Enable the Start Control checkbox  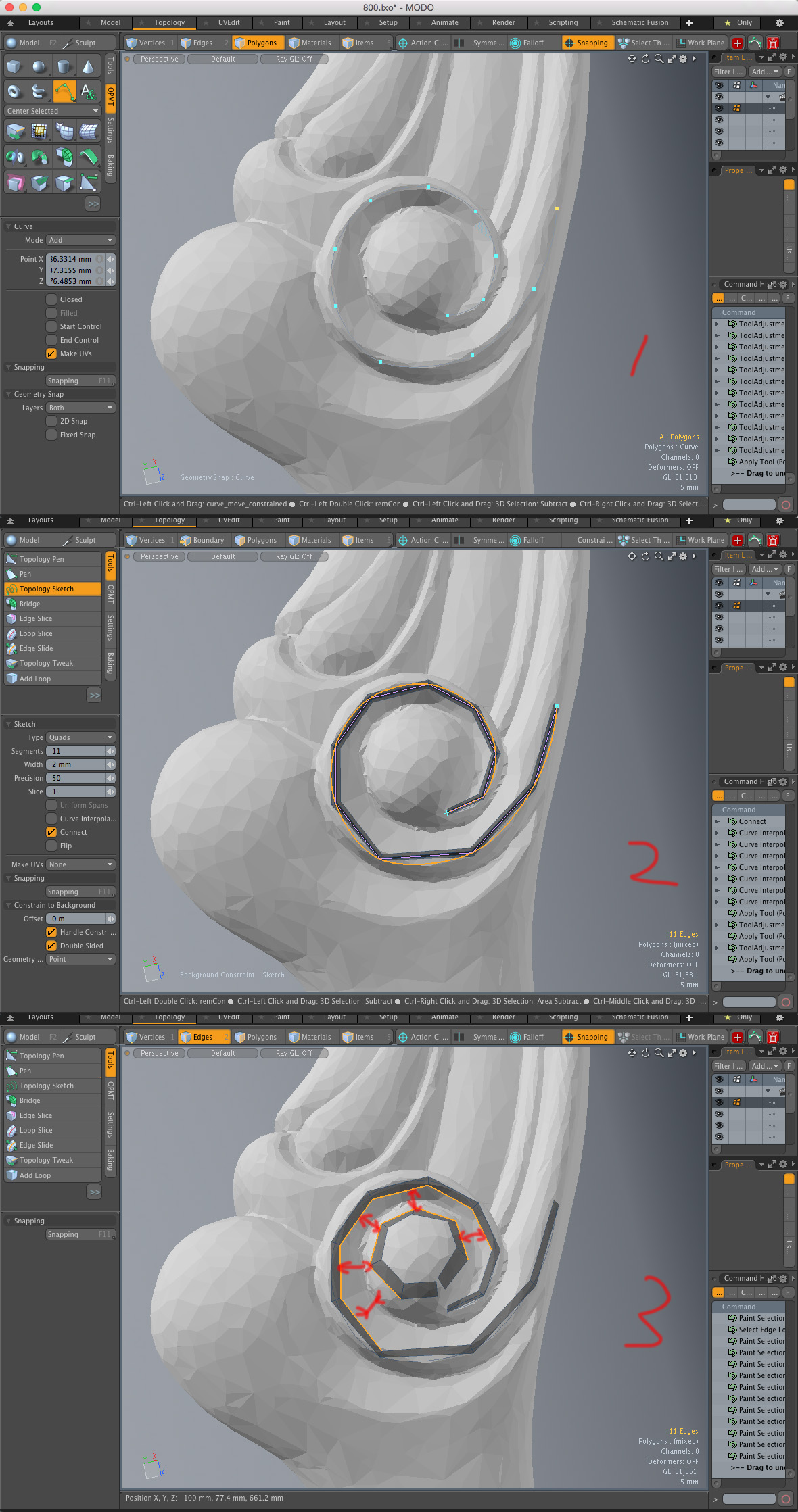coord(51,326)
